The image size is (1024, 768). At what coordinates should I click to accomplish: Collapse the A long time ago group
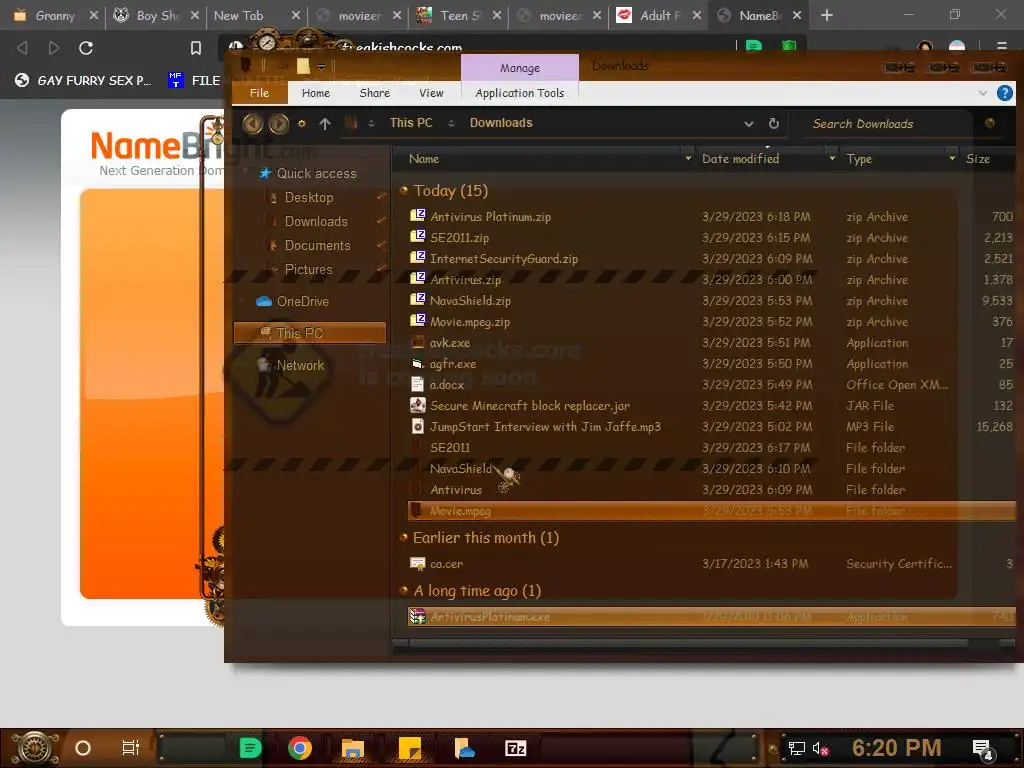pos(403,590)
